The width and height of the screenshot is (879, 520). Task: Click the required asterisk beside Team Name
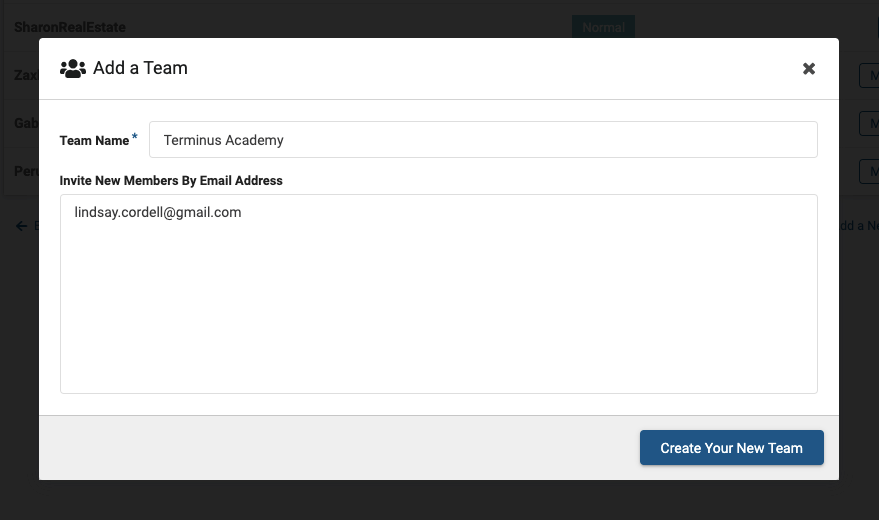pos(135,136)
